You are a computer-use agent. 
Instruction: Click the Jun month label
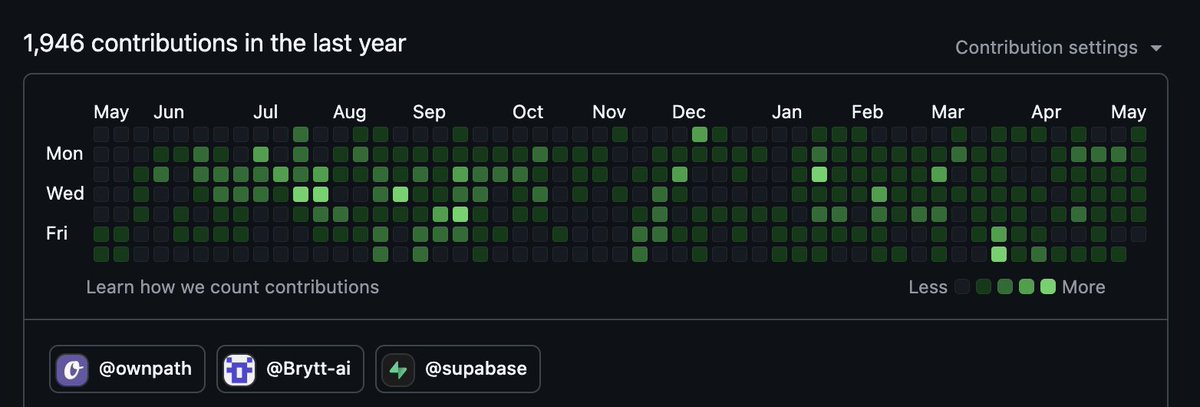click(169, 111)
